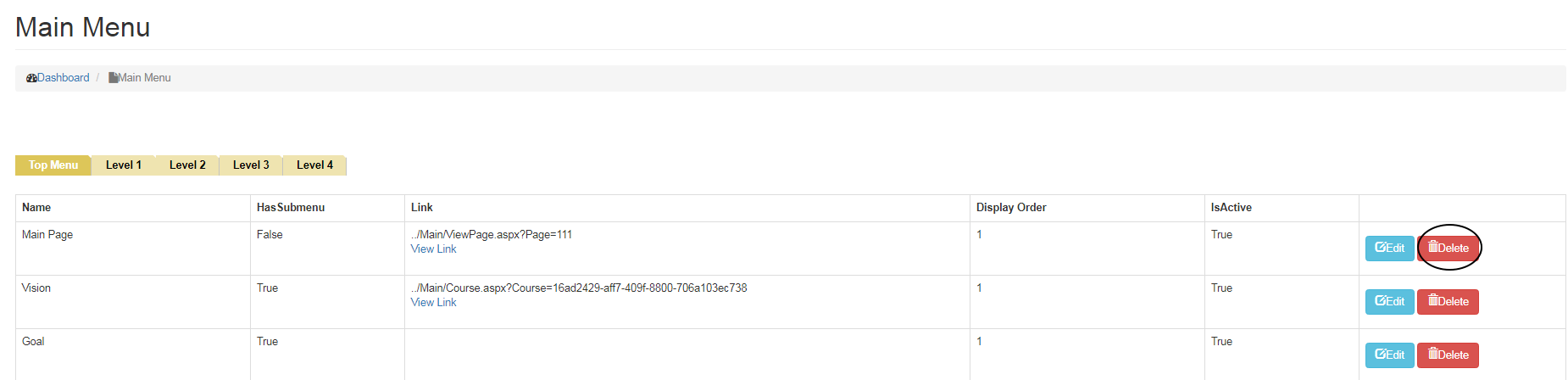The width and height of the screenshot is (1568, 380).
Task: Open the Level 2 tab
Action: 187,165
